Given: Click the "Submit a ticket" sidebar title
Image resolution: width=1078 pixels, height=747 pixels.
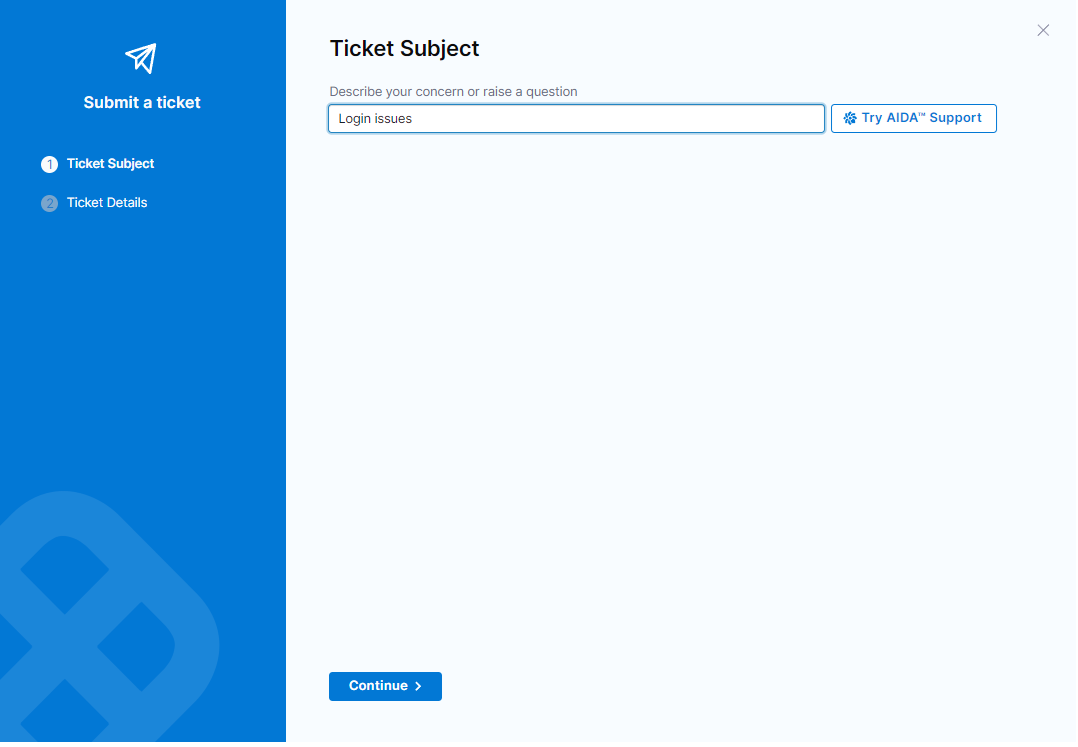Looking at the screenshot, I should pos(142,102).
